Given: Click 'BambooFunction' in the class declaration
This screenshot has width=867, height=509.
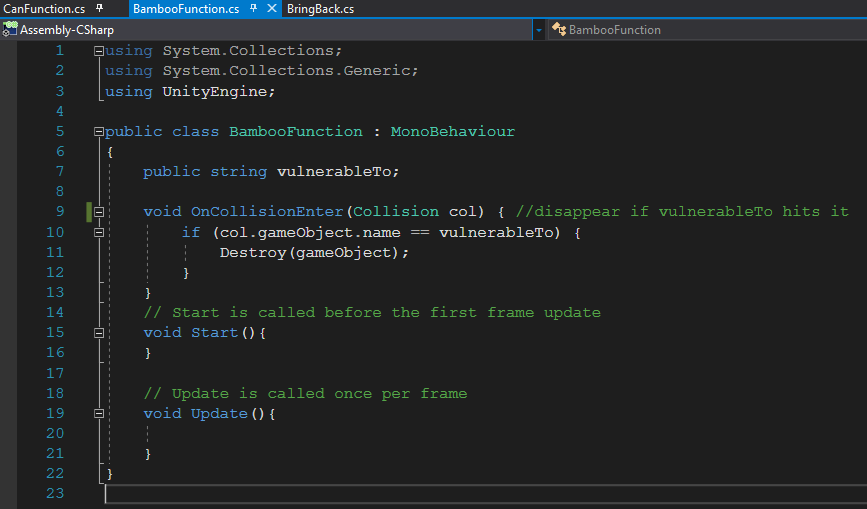Looking at the screenshot, I should click(296, 132).
